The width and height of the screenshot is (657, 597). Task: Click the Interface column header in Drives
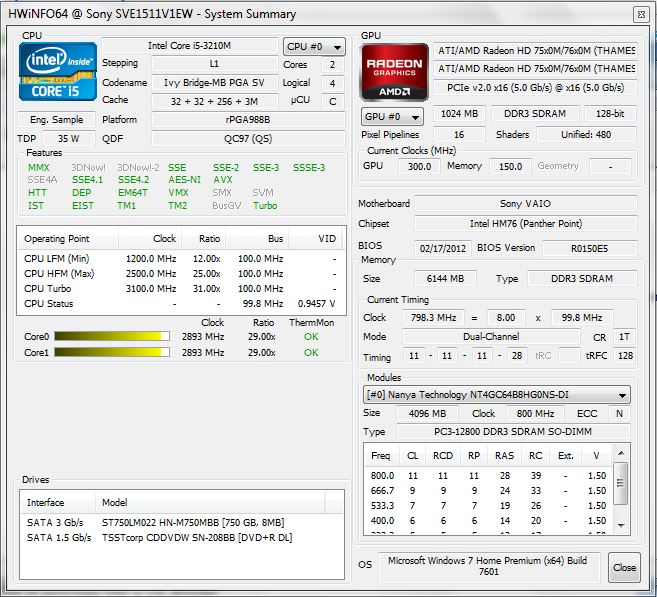point(57,502)
